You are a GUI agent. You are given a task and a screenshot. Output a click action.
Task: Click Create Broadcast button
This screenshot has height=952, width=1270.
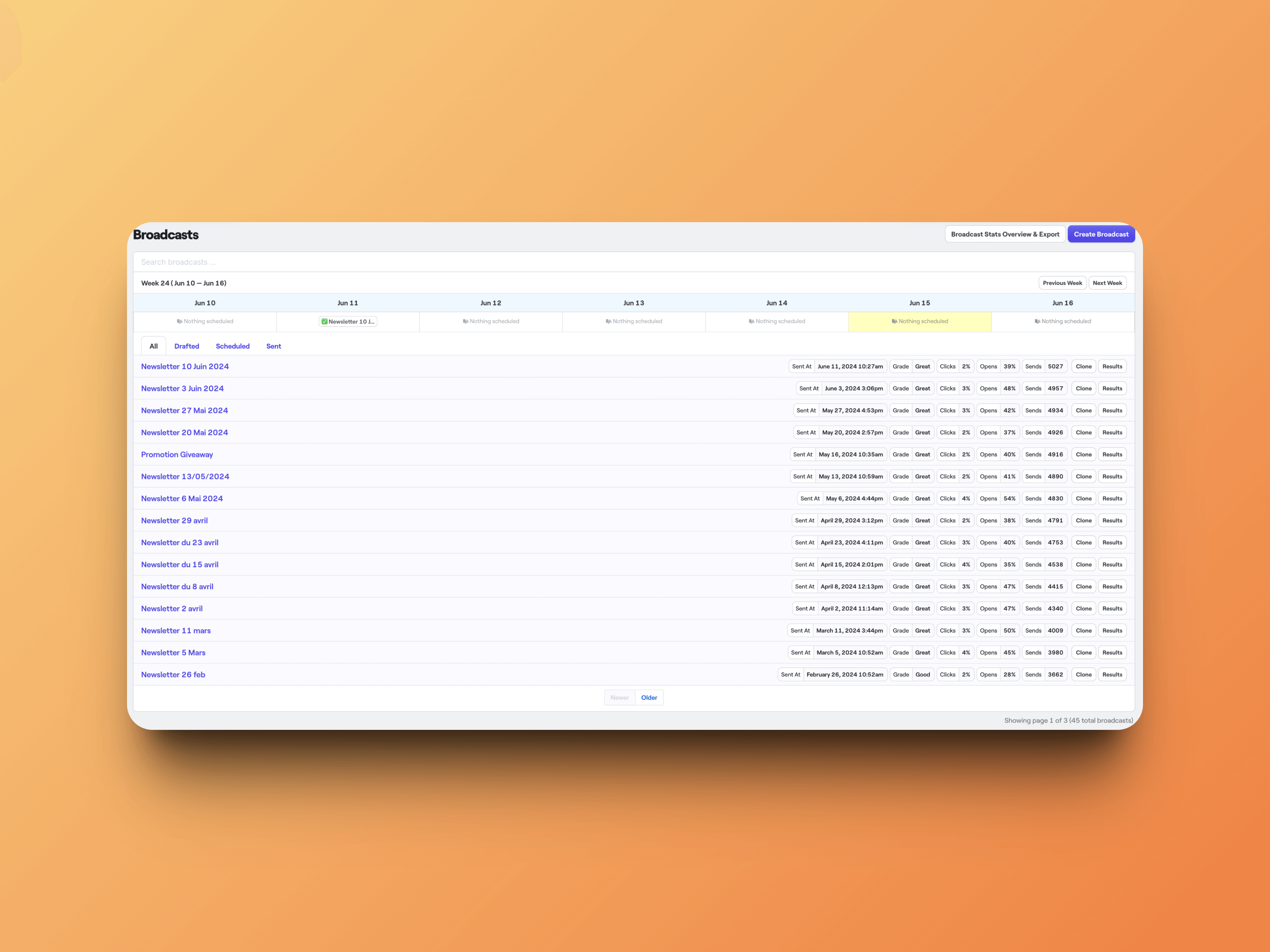[1101, 234]
